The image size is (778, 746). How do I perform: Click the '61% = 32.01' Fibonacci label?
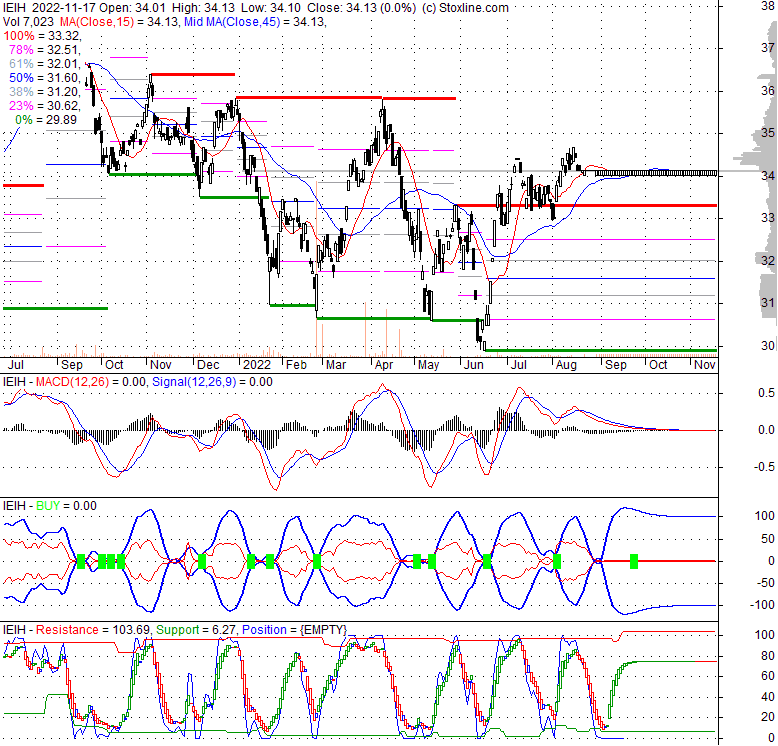tap(44, 64)
